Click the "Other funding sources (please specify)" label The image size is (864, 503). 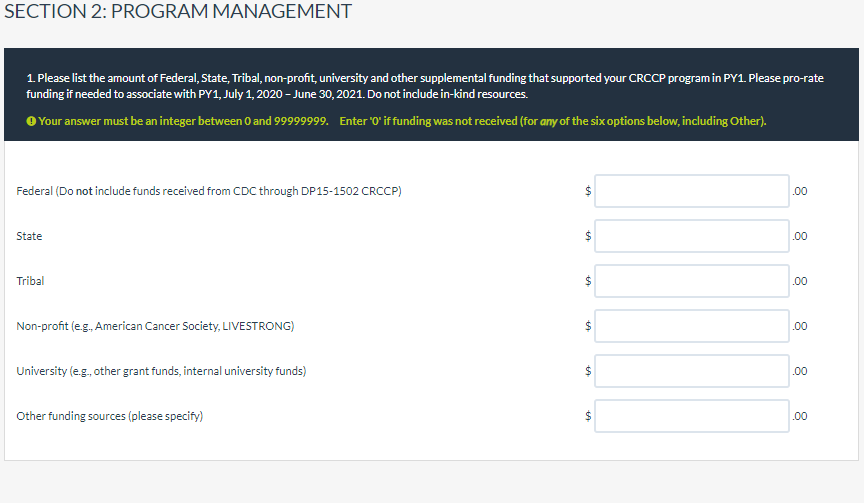(x=110, y=416)
